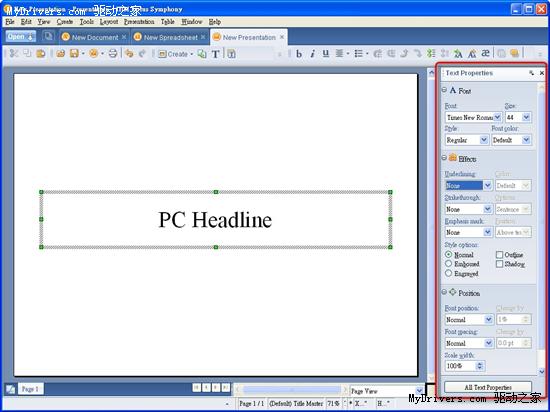Screen dimensions: 550x412
Task: Open the Font color dropdown
Action: pos(526,140)
